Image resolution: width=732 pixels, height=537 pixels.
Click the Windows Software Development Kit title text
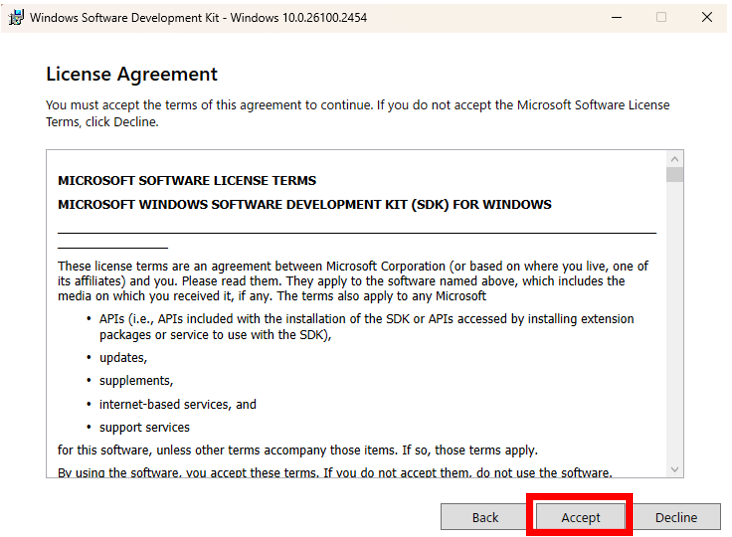(198, 17)
